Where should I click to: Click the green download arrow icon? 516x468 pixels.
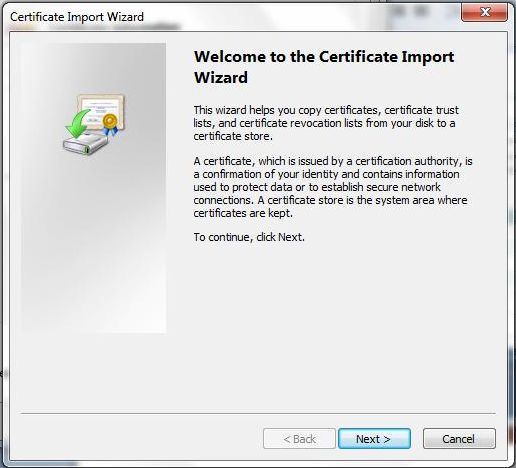point(78,123)
